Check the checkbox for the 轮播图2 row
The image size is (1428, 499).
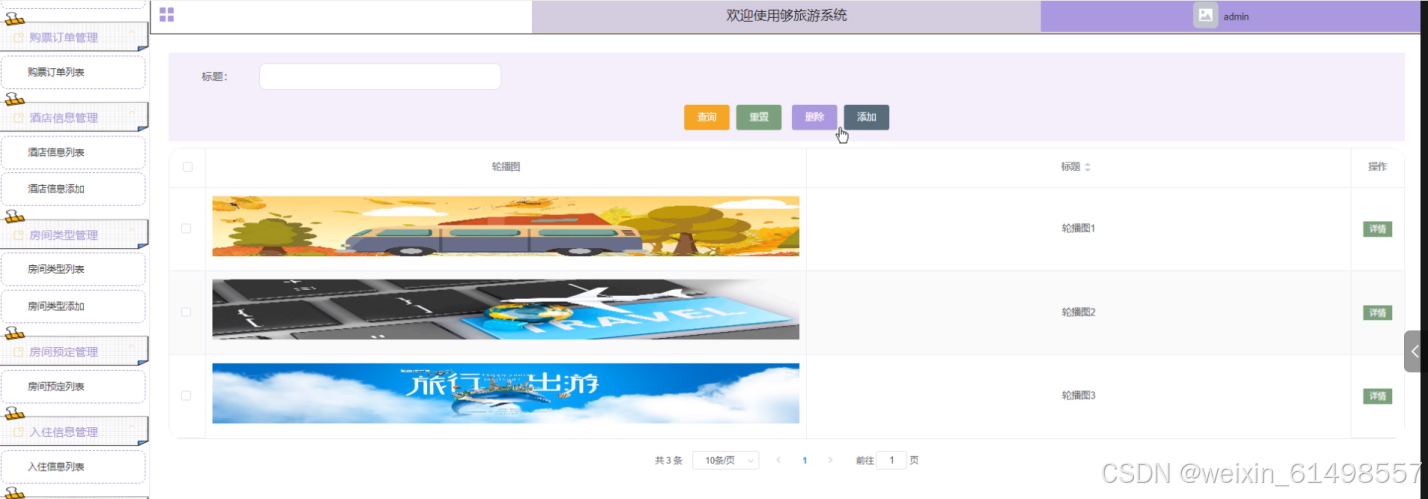pyautogui.click(x=186, y=312)
